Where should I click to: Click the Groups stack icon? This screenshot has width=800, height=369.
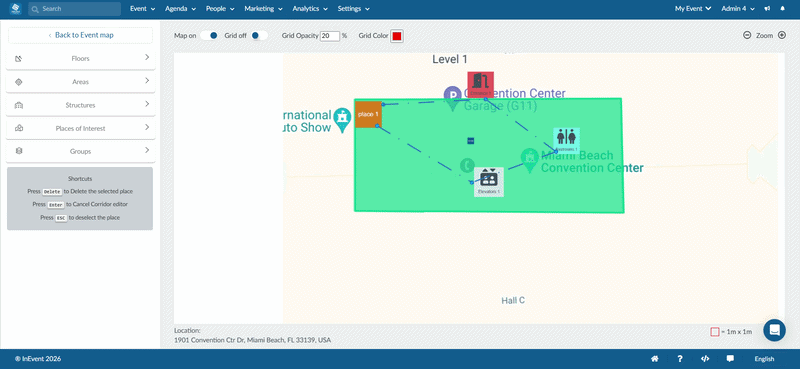tap(19, 151)
